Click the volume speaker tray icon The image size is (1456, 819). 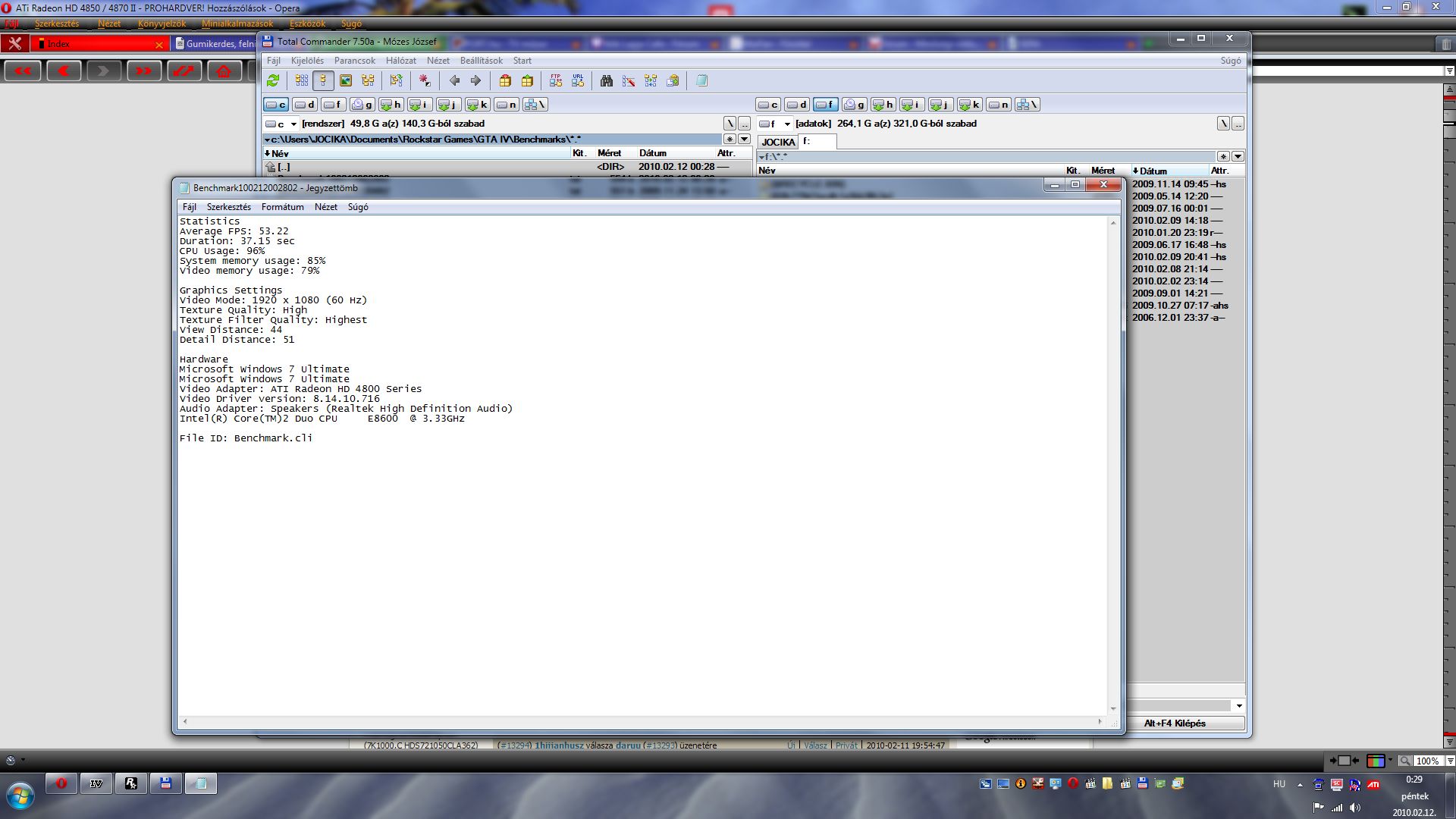coord(1355,808)
